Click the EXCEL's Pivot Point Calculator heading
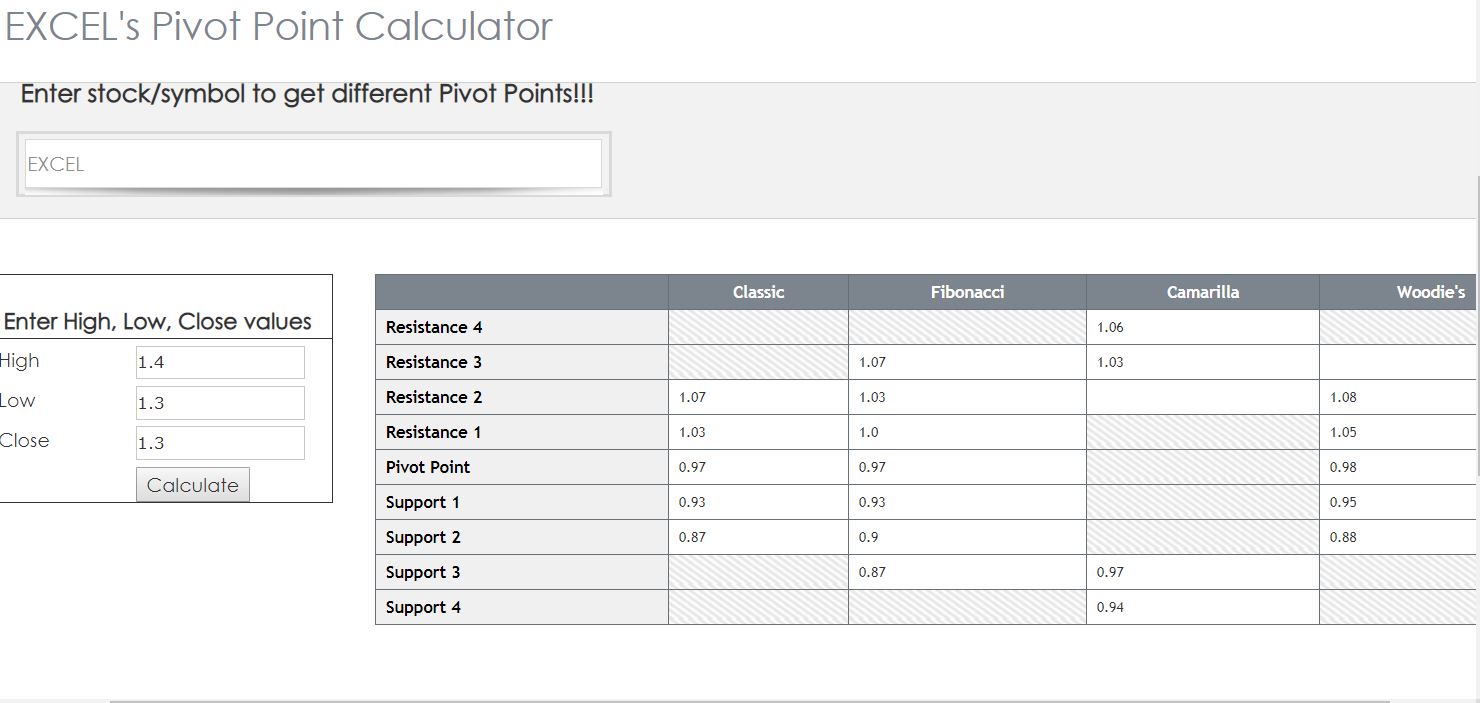This screenshot has width=1480, height=703. (x=279, y=26)
